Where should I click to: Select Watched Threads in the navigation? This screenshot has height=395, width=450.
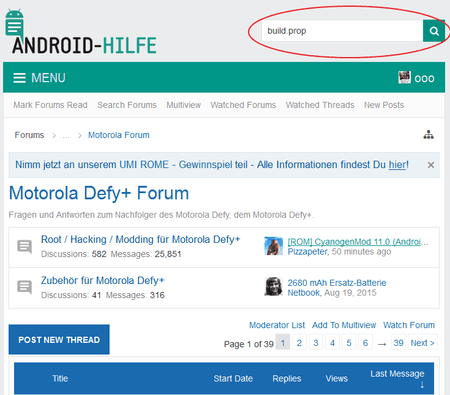pyautogui.click(x=320, y=105)
